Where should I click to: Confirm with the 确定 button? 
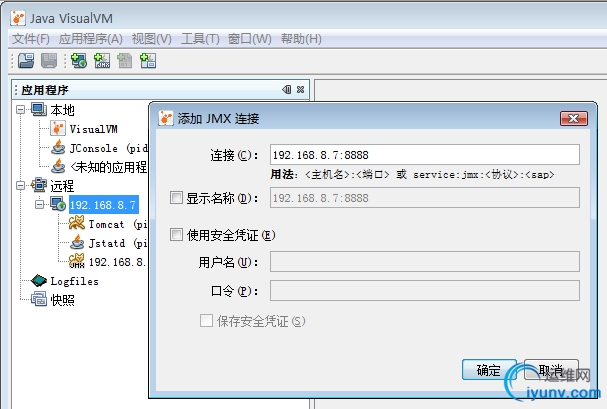pos(489,370)
